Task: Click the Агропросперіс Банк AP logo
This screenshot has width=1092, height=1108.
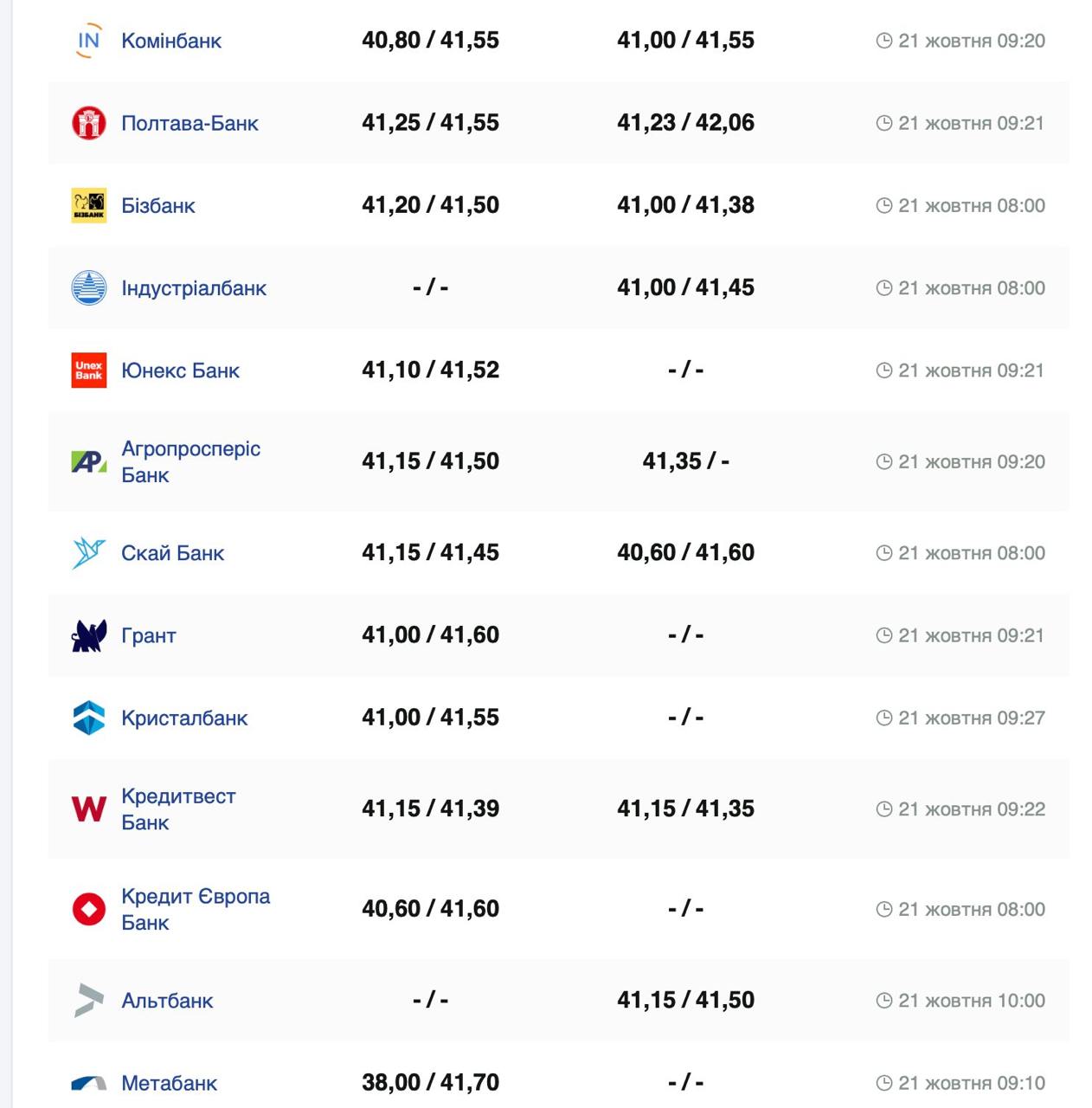Action: 88,462
